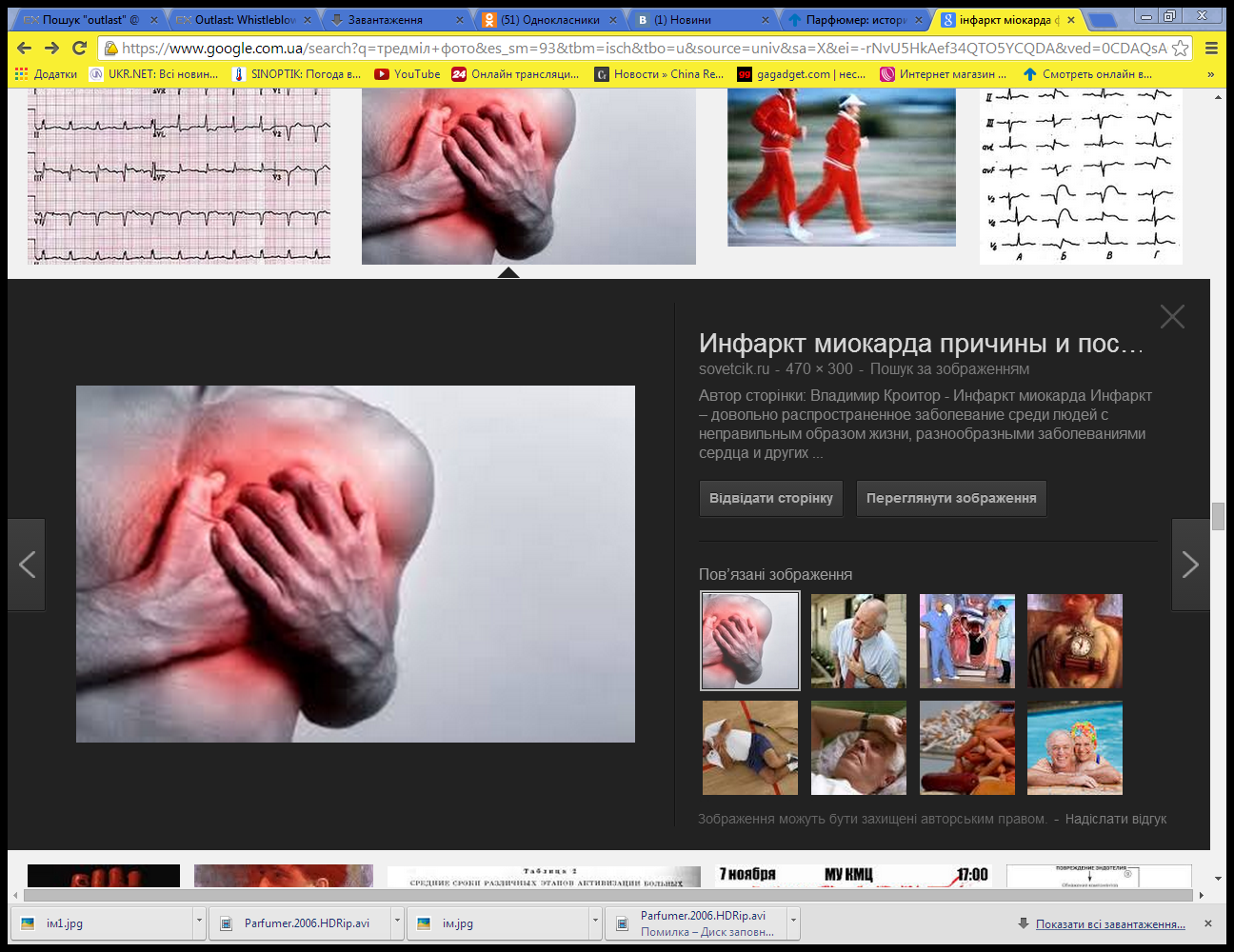
Task: Open the Додатки apps shortcut
Action: click(x=46, y=73)
